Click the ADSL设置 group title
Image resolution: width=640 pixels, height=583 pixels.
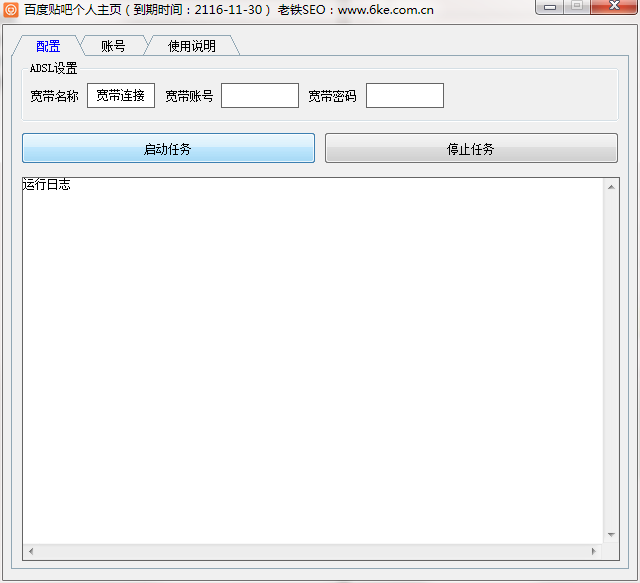click(53, 68)
